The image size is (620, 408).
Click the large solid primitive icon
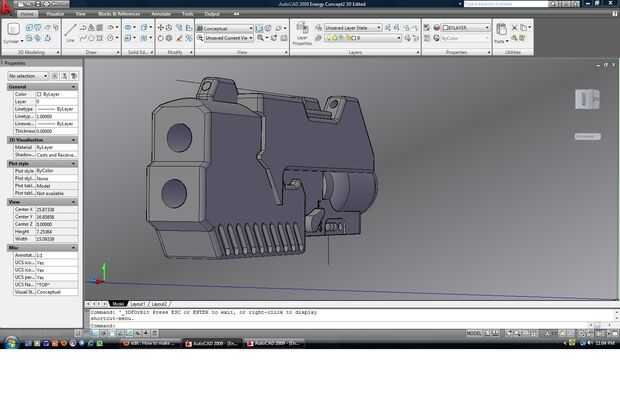[x=13, y=29]
